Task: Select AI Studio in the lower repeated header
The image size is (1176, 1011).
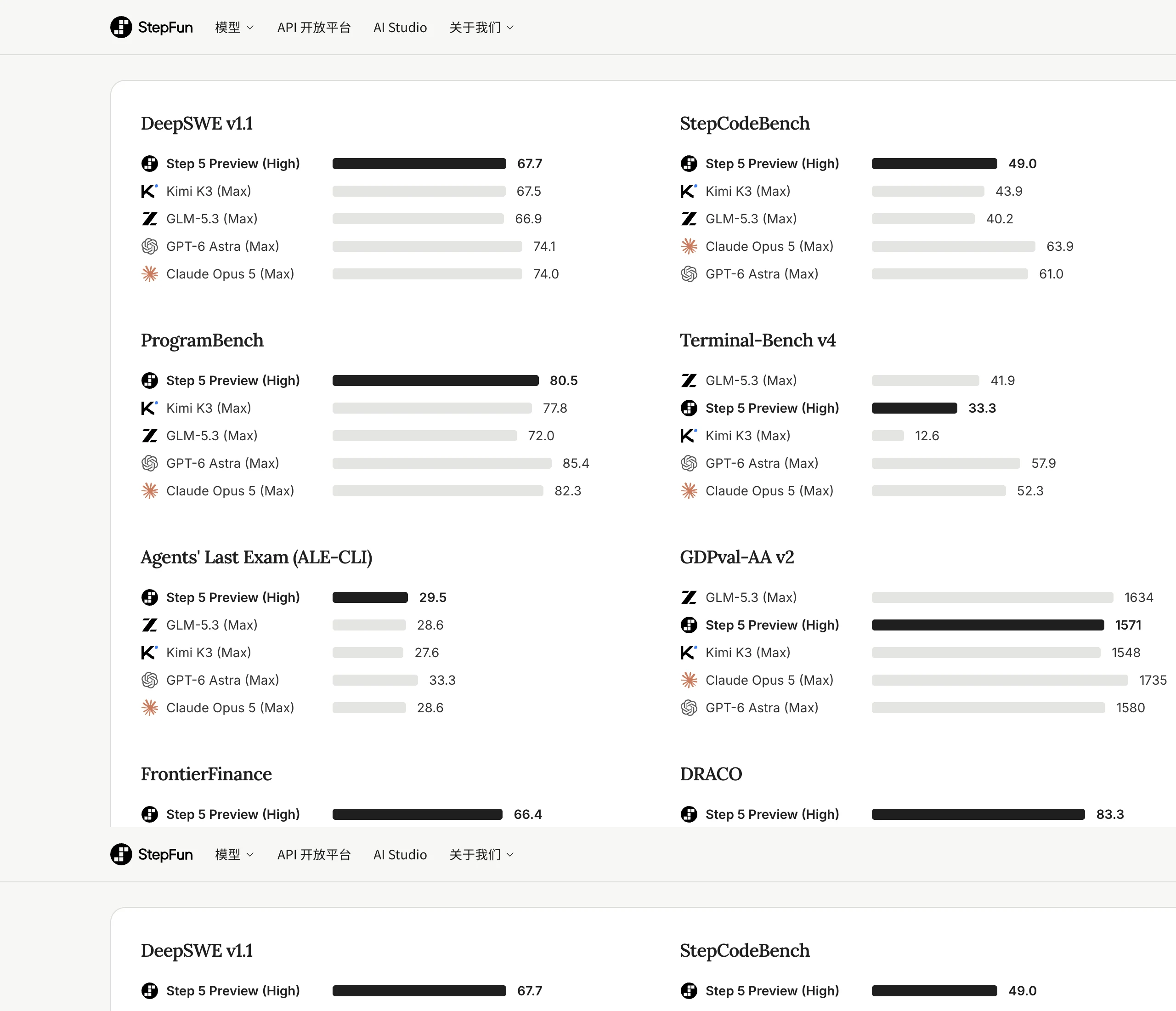Action: pos(400,854)
